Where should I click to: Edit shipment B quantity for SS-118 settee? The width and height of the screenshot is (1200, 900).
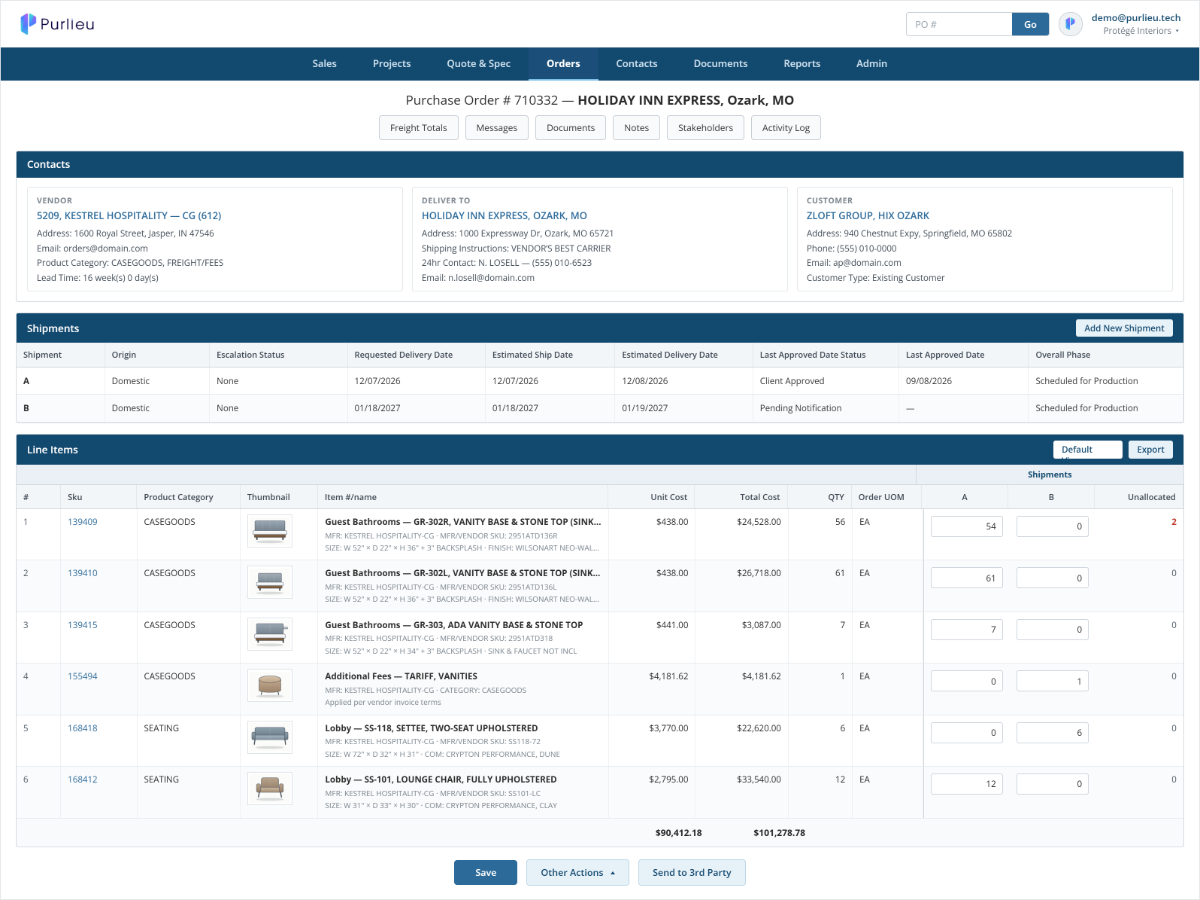click(x=1052, y=732)
